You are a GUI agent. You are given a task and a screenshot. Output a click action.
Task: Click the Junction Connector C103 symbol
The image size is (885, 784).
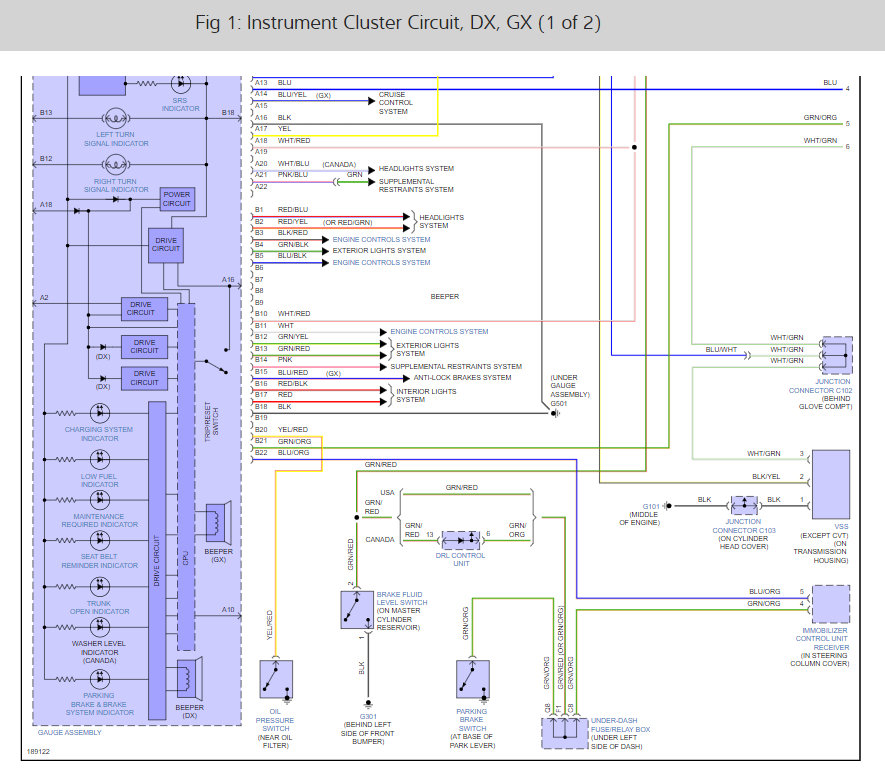tap(744, 505)
